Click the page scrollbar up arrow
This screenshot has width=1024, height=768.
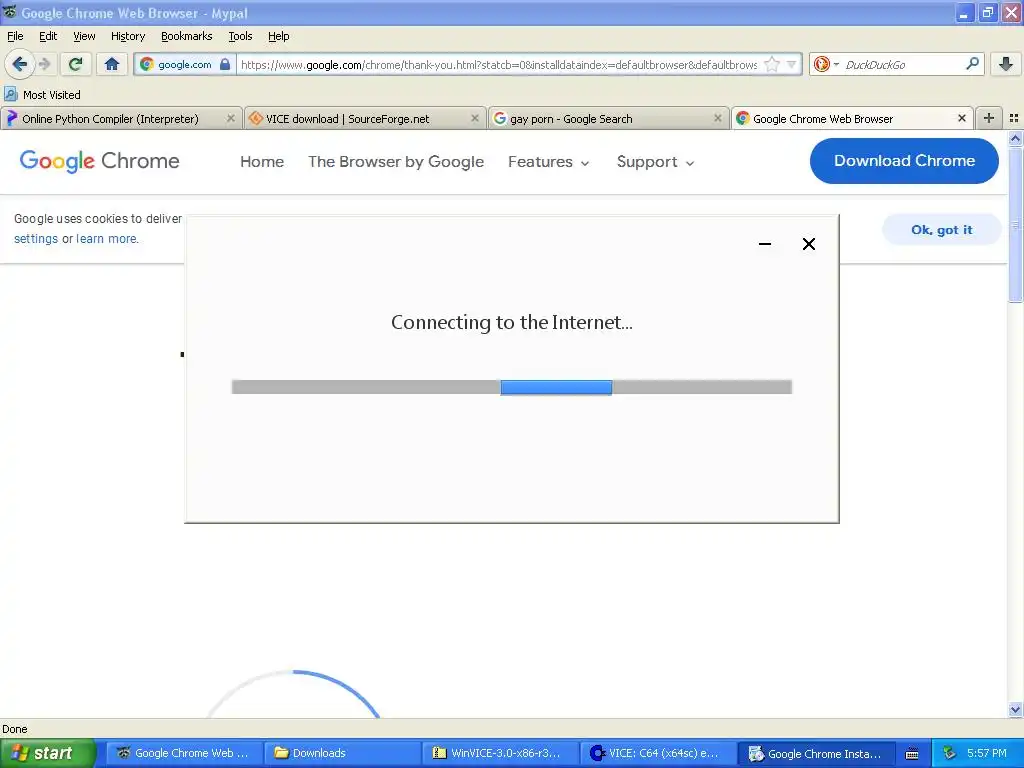(1015, 138)
